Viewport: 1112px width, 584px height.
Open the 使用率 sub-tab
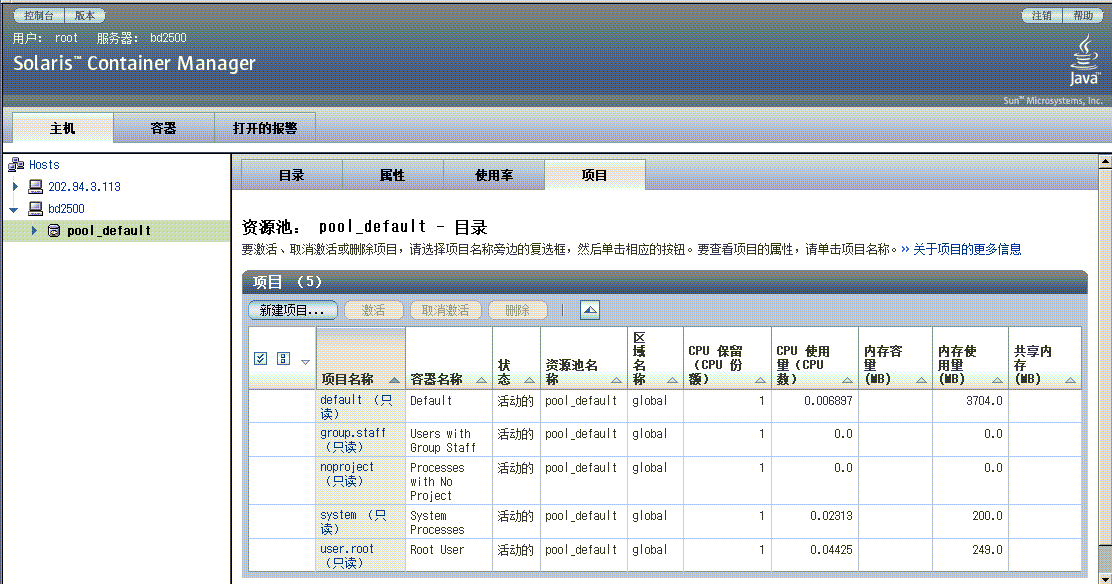tap(494, 175)
